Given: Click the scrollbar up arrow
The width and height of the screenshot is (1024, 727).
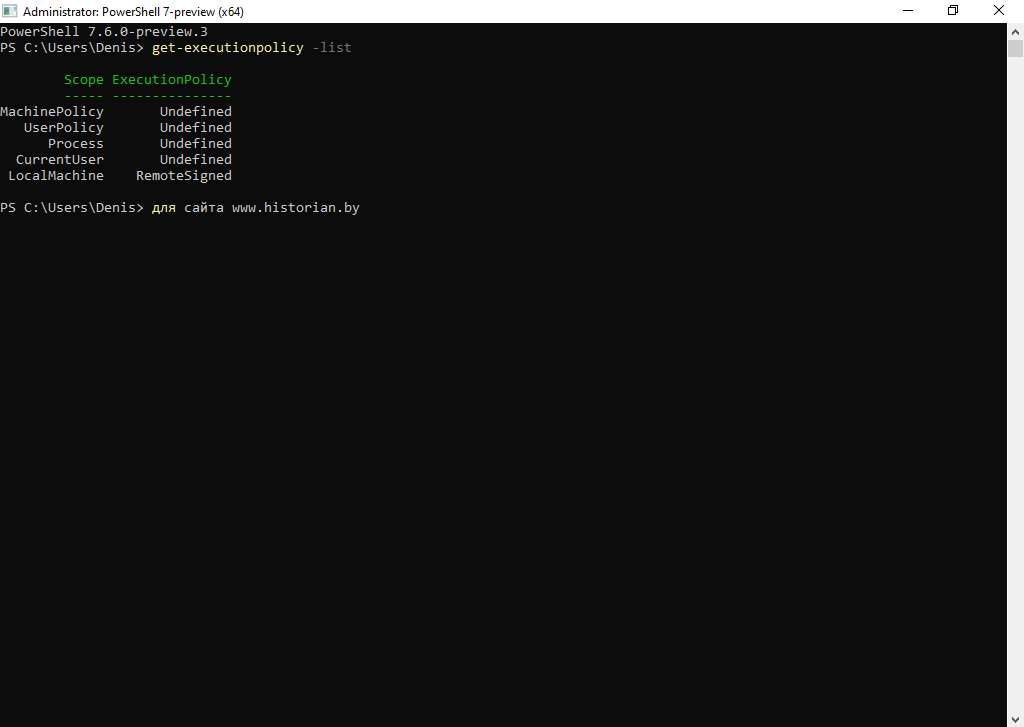Looking at the screenshot, I should coord(1015,31).
